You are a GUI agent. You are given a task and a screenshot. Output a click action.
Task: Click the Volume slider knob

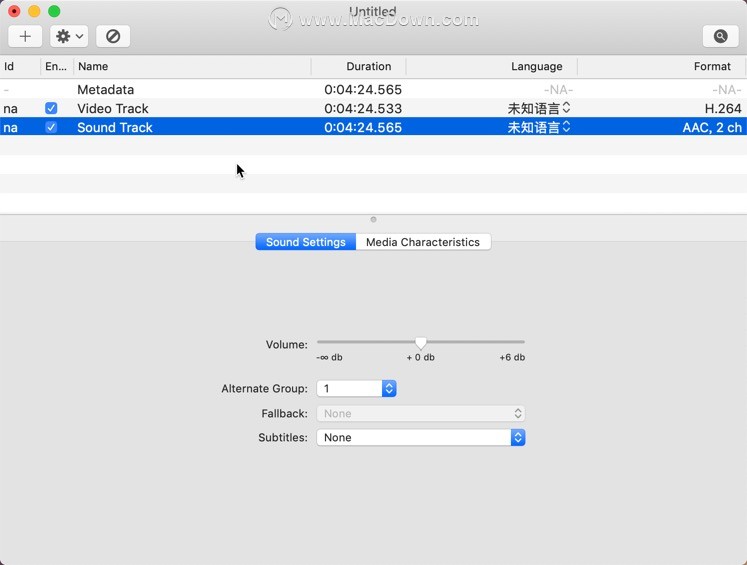(421, 343)
